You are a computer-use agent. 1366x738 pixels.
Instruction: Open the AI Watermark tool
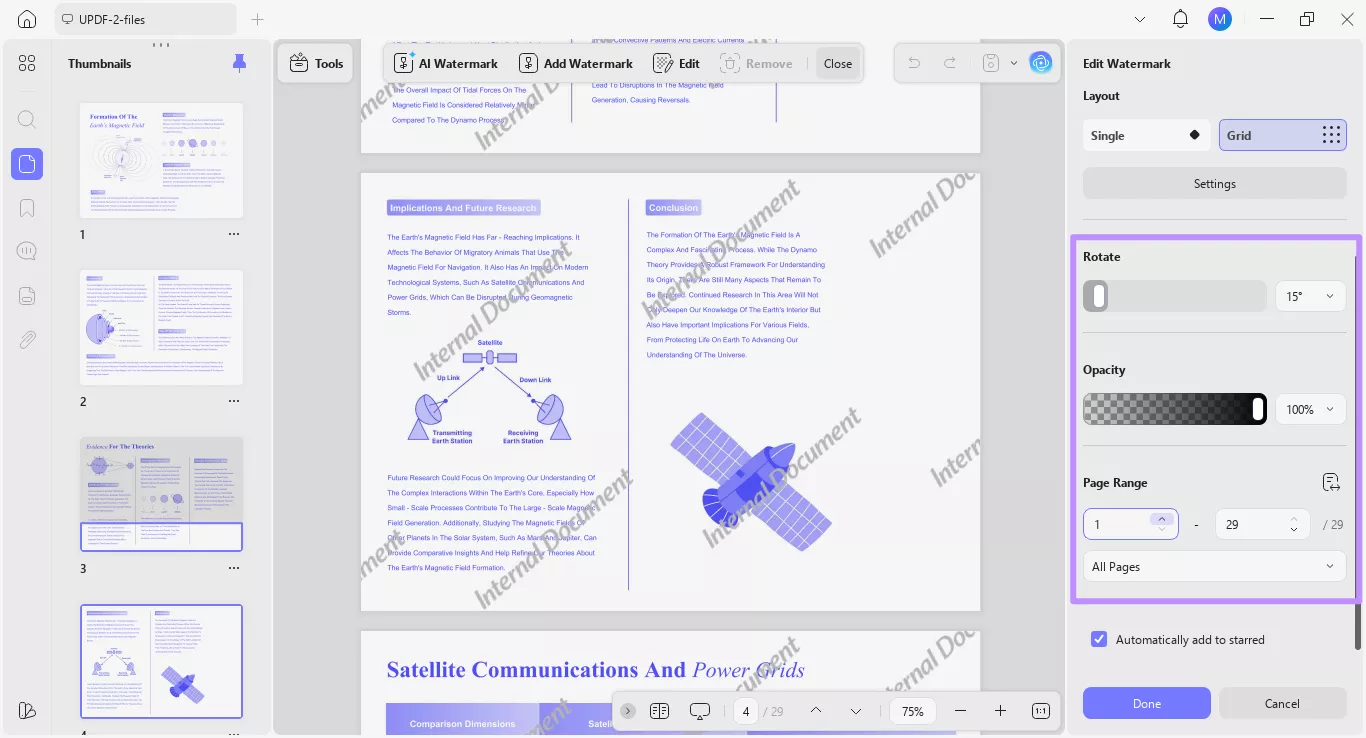point(446,63)
